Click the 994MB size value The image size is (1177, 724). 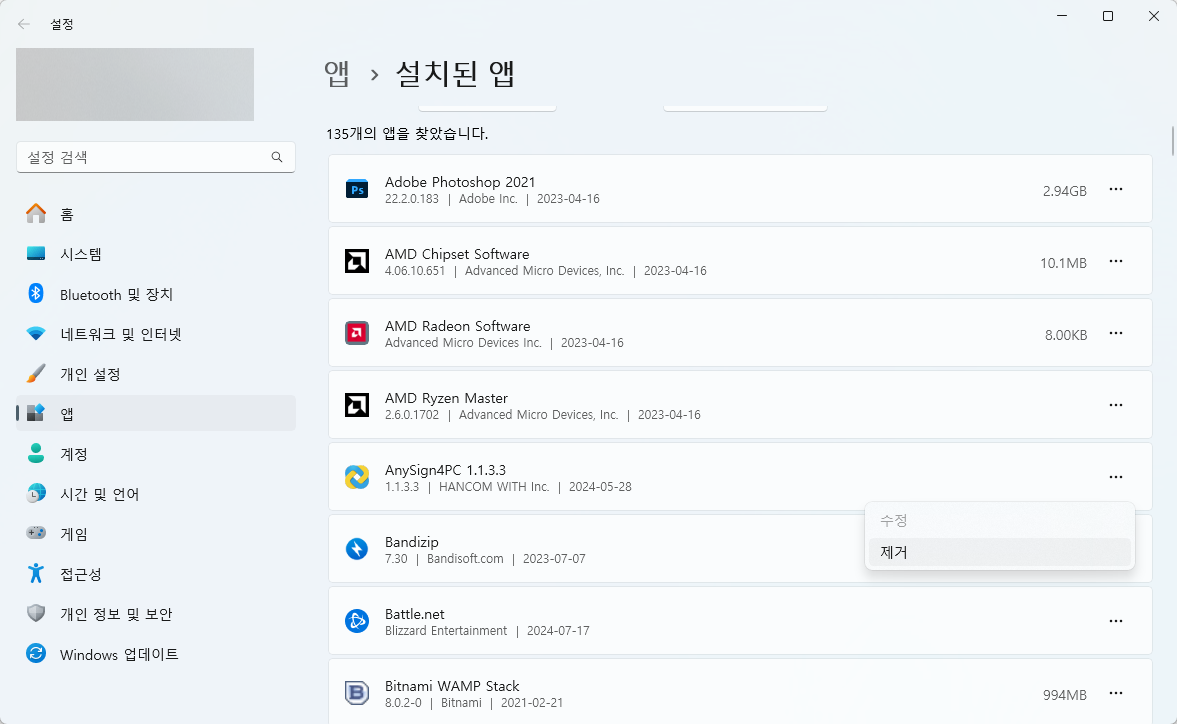click(x=1064, y=695)
